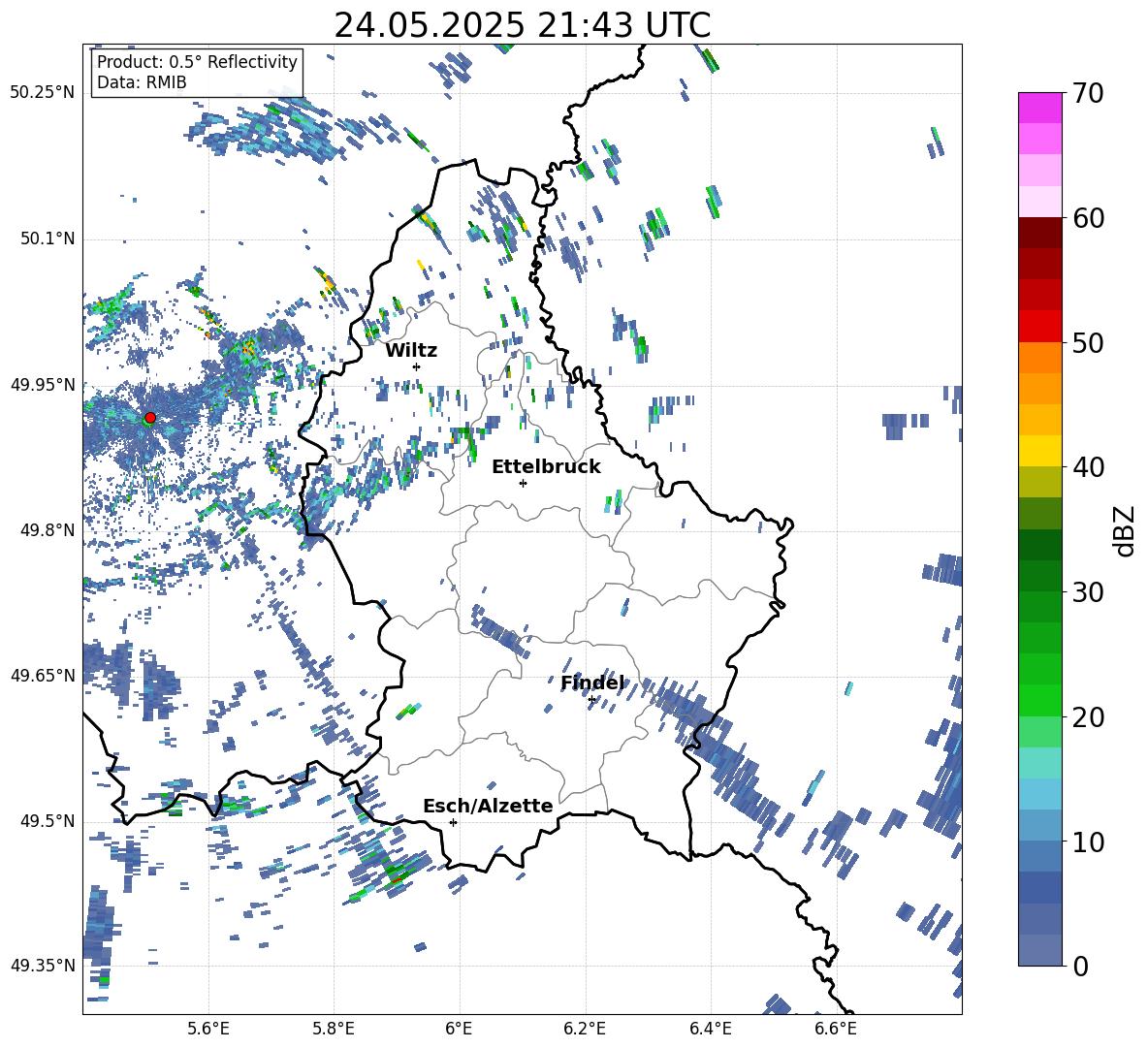The image size is (1148, 1048).
Task: Click the 50.1°N latitude label
Action: [x=47, y=238]
